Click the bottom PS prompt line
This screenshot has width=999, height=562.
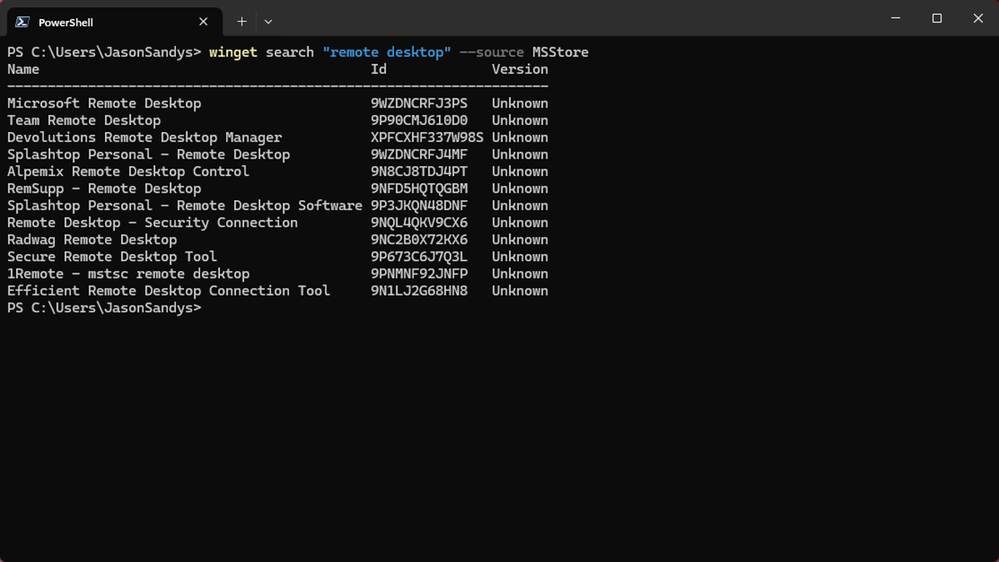point(104,308)
